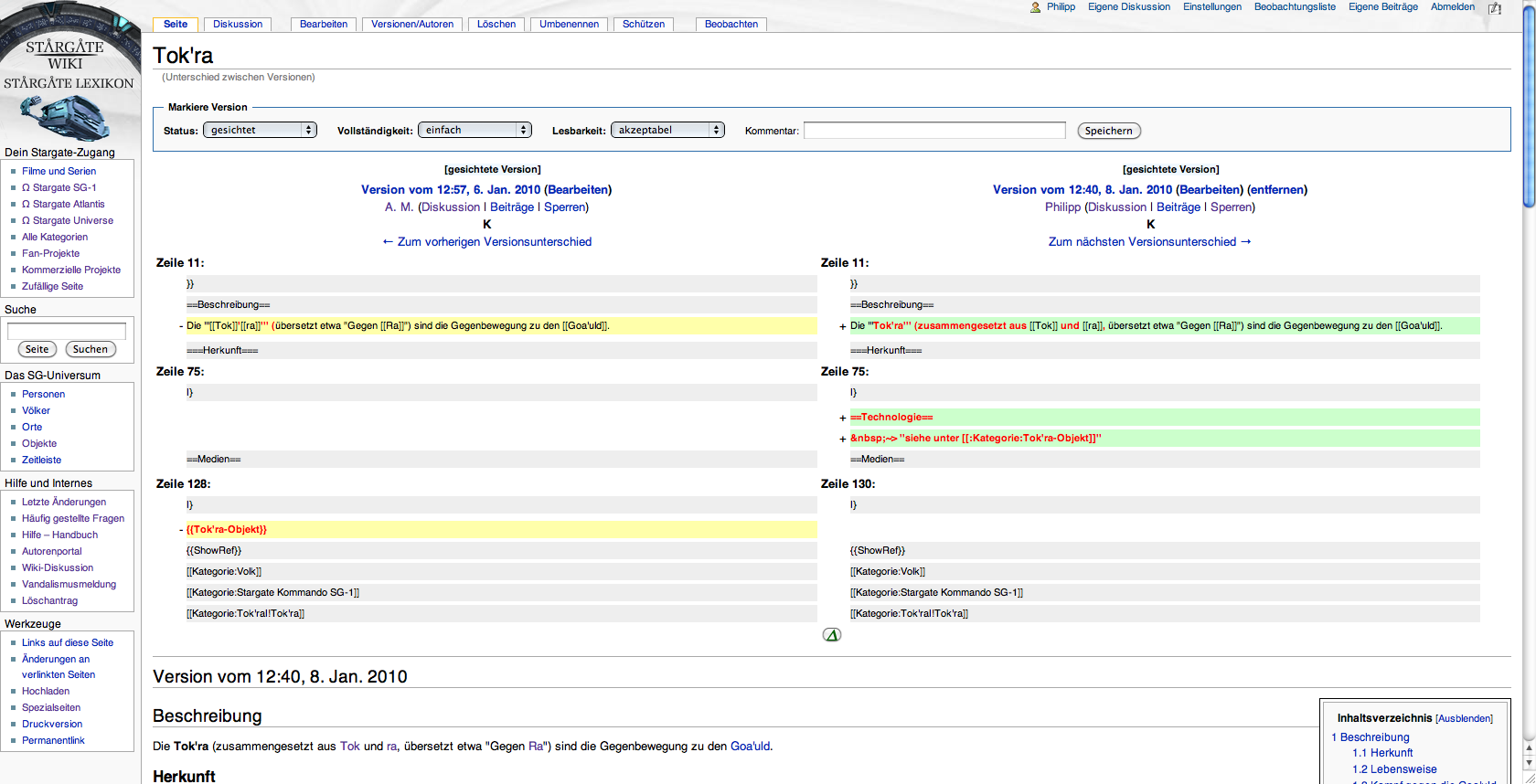Click the user avatar icon beside Philipp
1536x784 pixels.
1035,7
